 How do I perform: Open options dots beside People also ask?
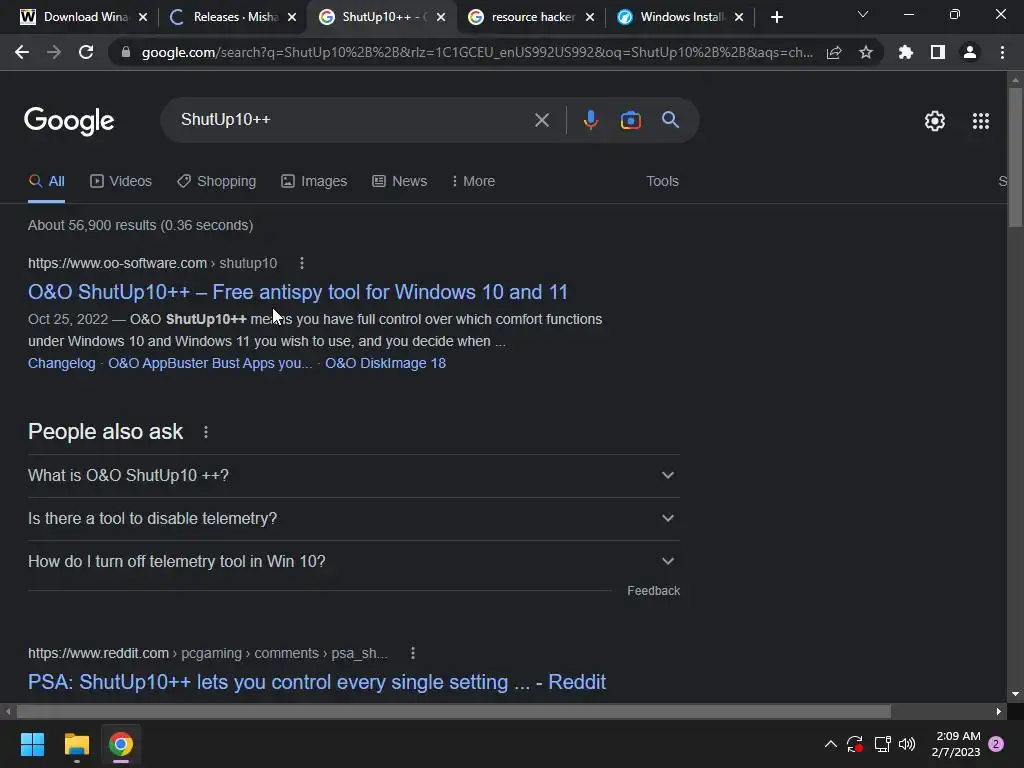point(206,432)
